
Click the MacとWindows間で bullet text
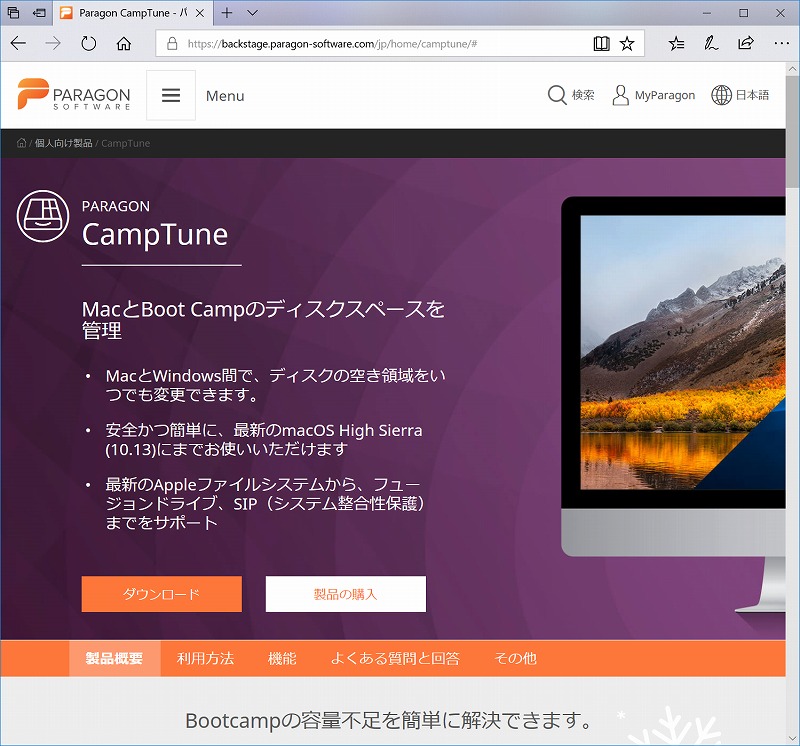coord(276,385)
